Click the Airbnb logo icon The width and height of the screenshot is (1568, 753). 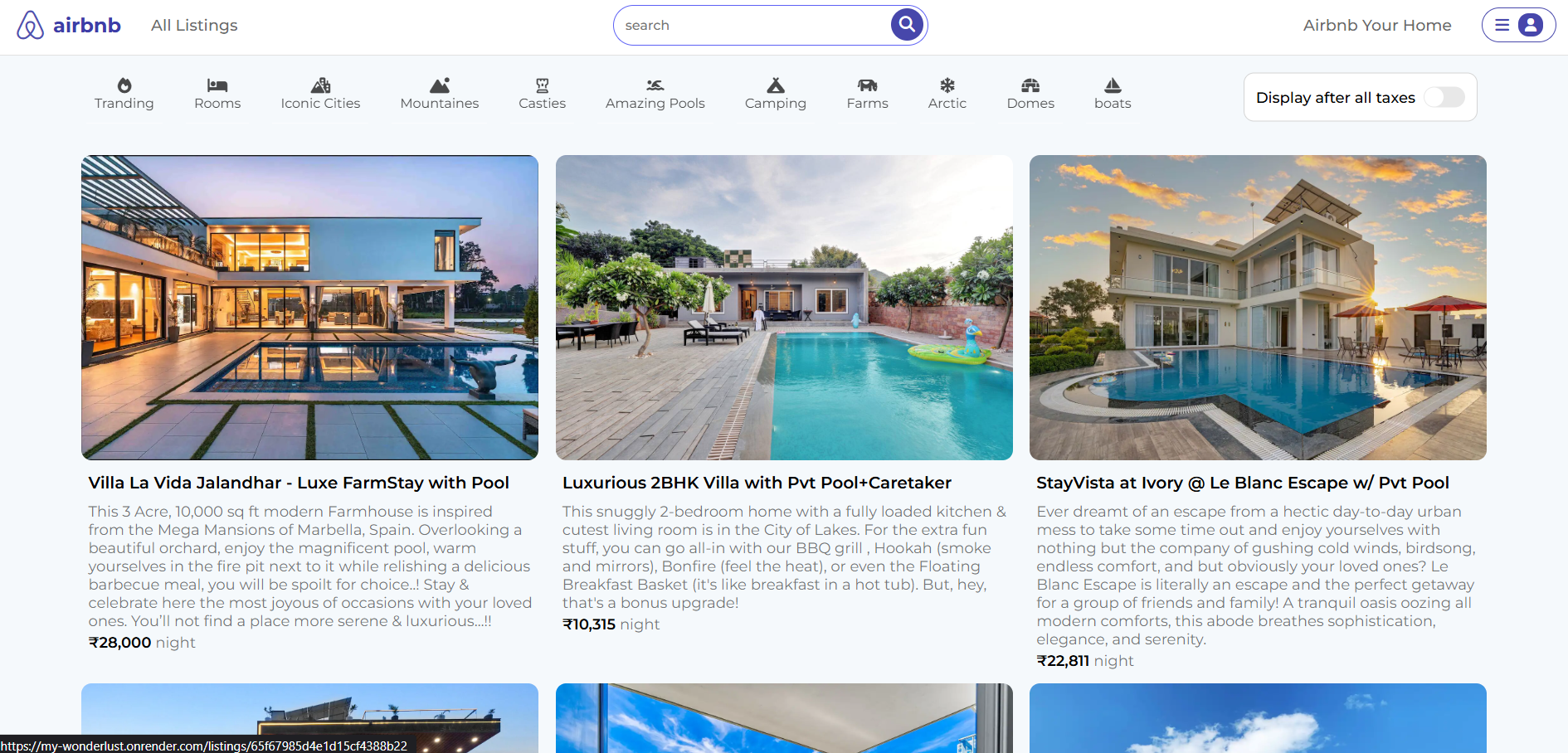31,25
